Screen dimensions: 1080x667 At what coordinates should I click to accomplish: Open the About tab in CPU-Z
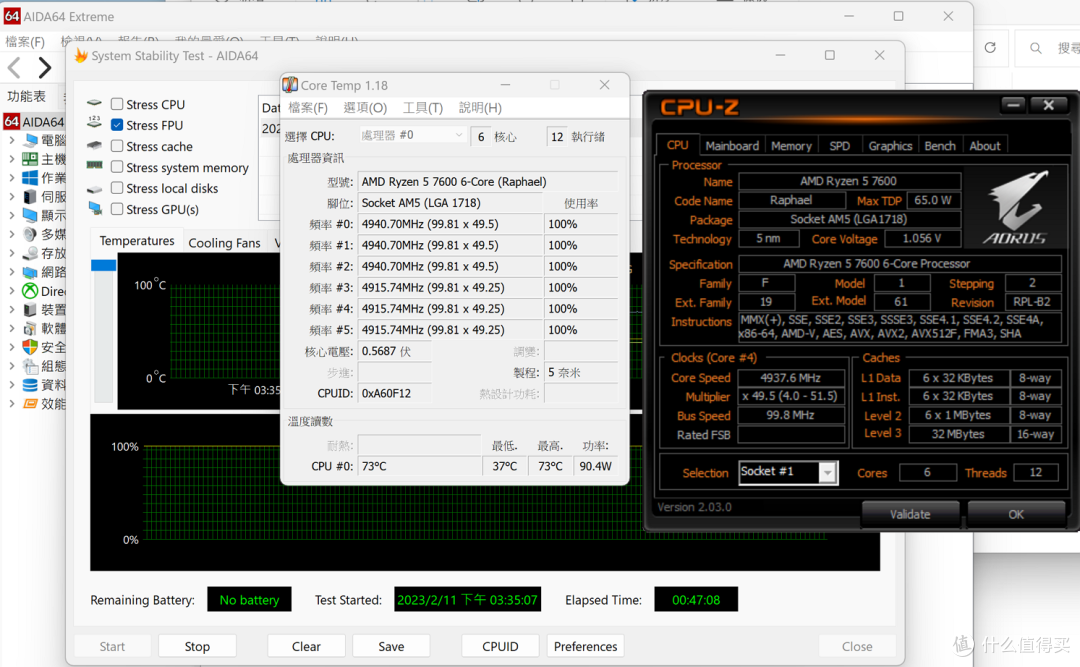point(985,145)
